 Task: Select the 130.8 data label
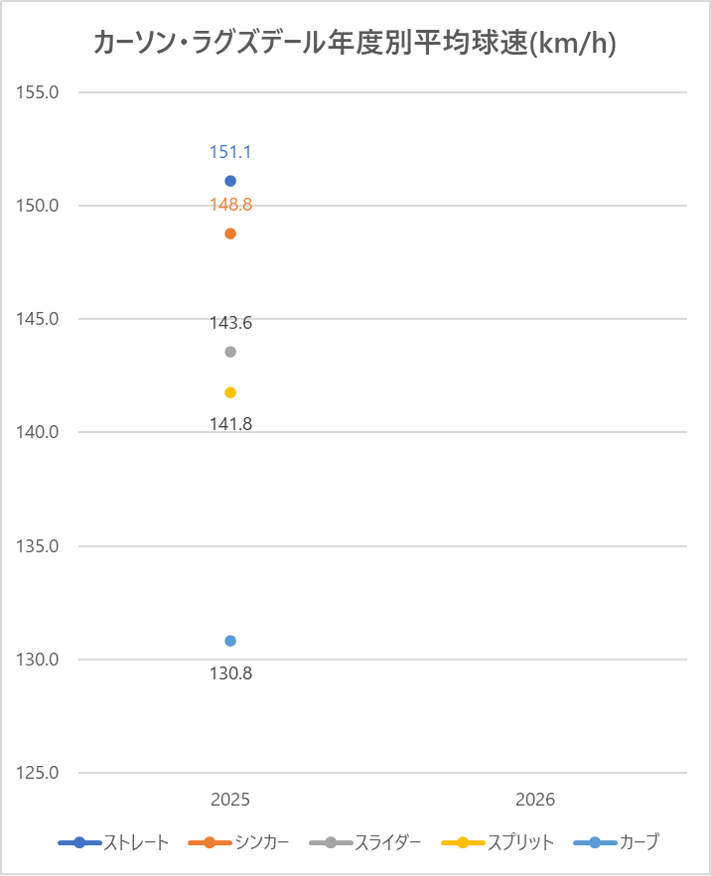230,673
